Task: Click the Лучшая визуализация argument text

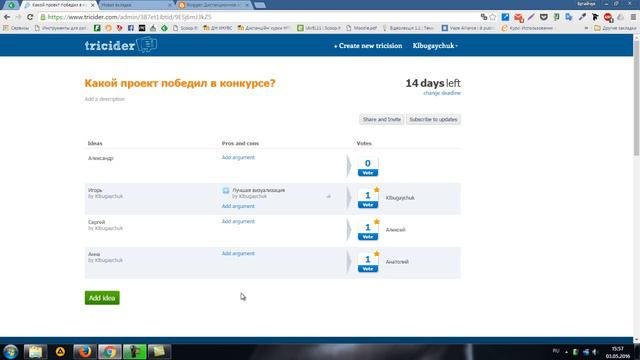Action: pyautogui.click(x=258, y=190)
